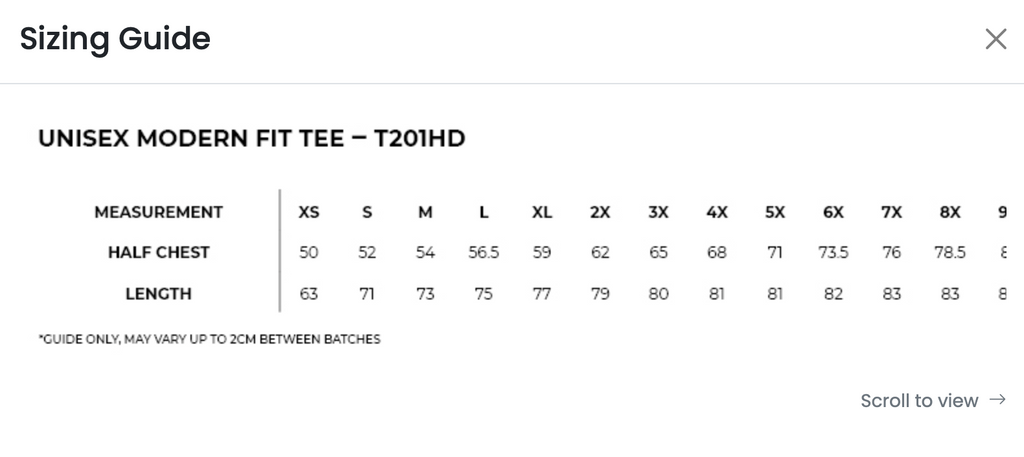Click the 6X size column header
The image size is (1024, 457).
click(x=833, y=212)
